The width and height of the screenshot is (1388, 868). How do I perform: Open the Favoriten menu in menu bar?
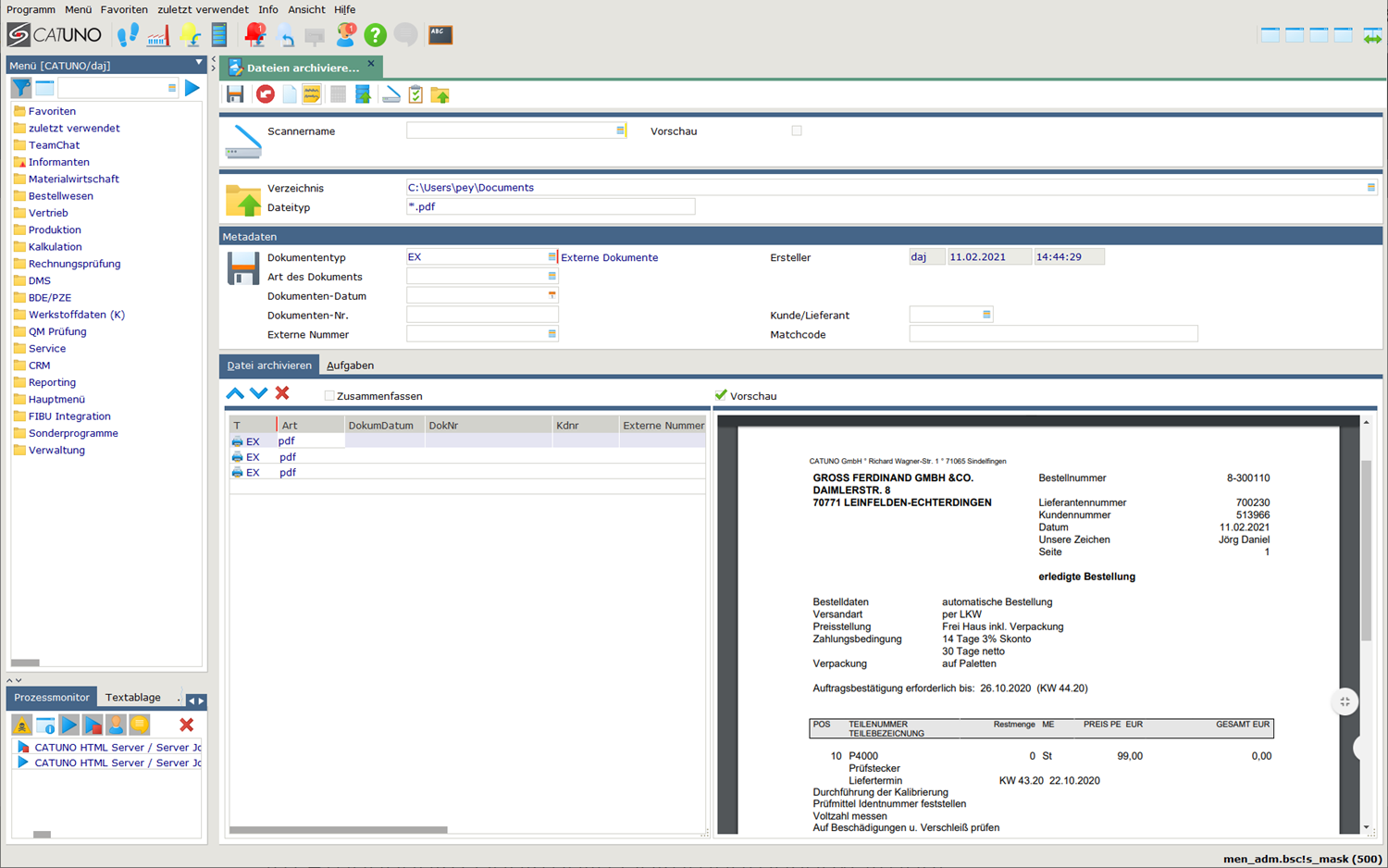coord(124,9)
